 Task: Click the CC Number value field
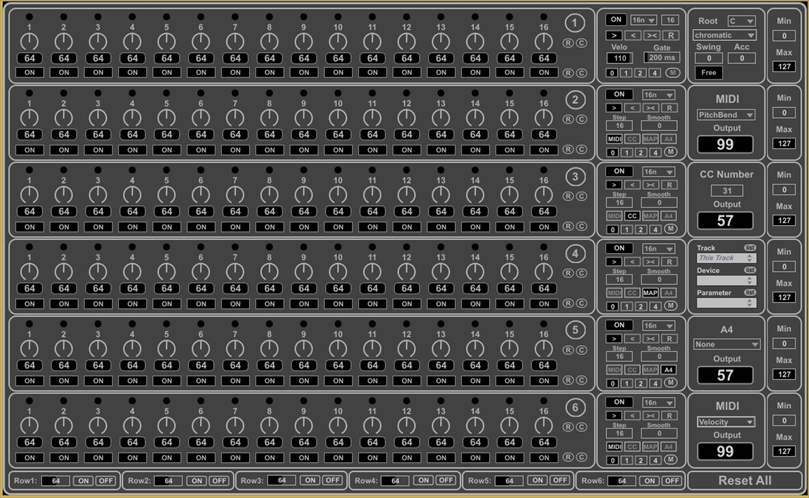pos(727,190)
